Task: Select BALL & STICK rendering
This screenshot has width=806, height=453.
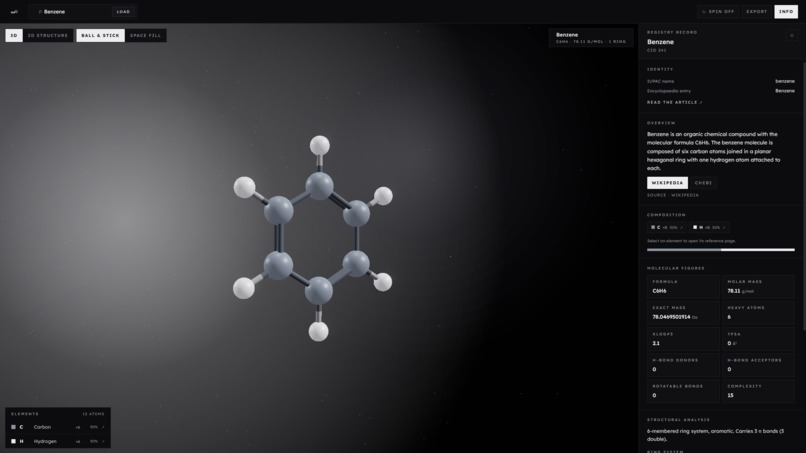Action: coord(100,35)
